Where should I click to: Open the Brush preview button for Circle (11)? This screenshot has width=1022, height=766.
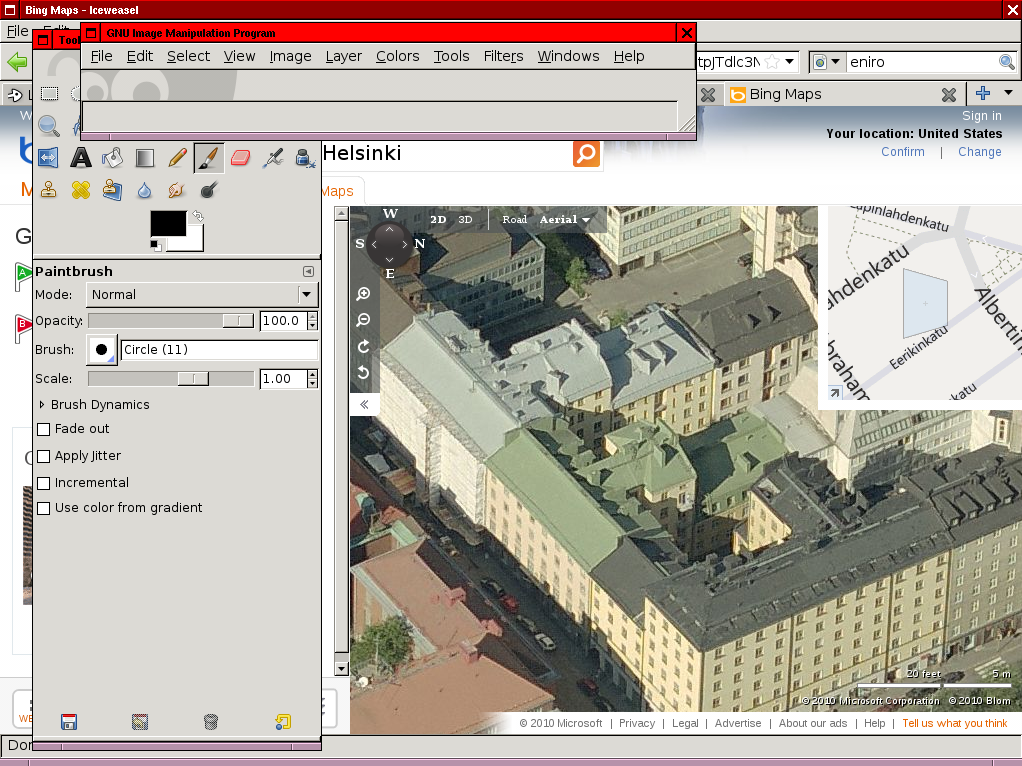[102, 350]
